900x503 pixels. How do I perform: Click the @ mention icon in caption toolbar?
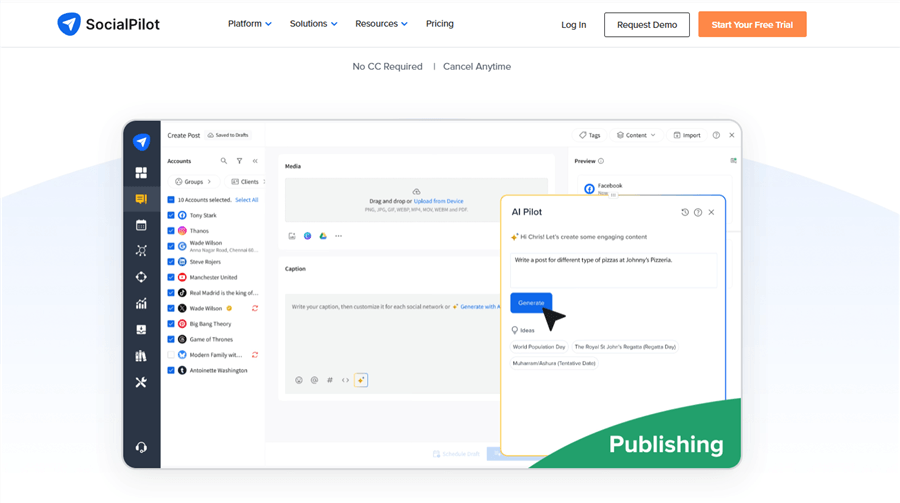click(x=314, y=380)
